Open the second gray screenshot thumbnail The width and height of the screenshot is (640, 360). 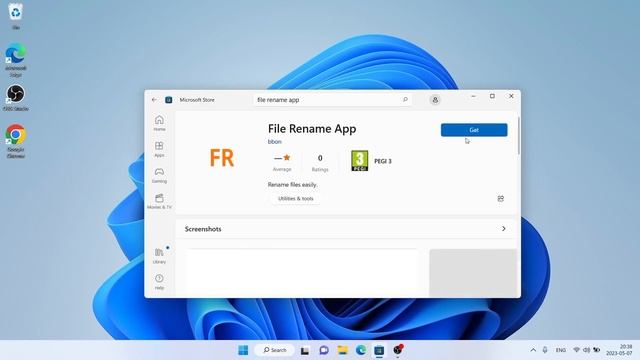[x=473, y=273]
